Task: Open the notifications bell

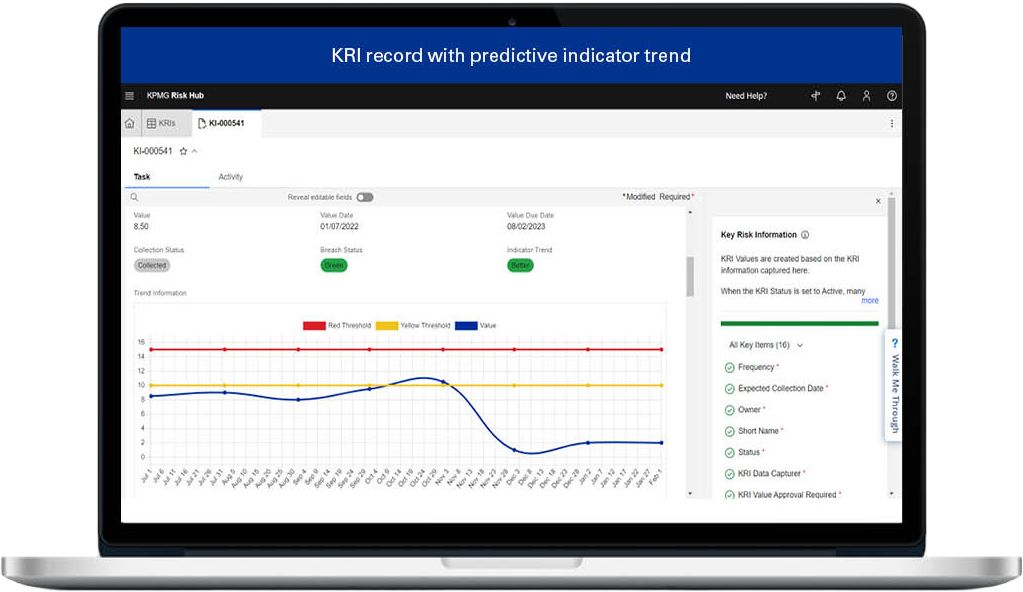Action: pos(841,96)
